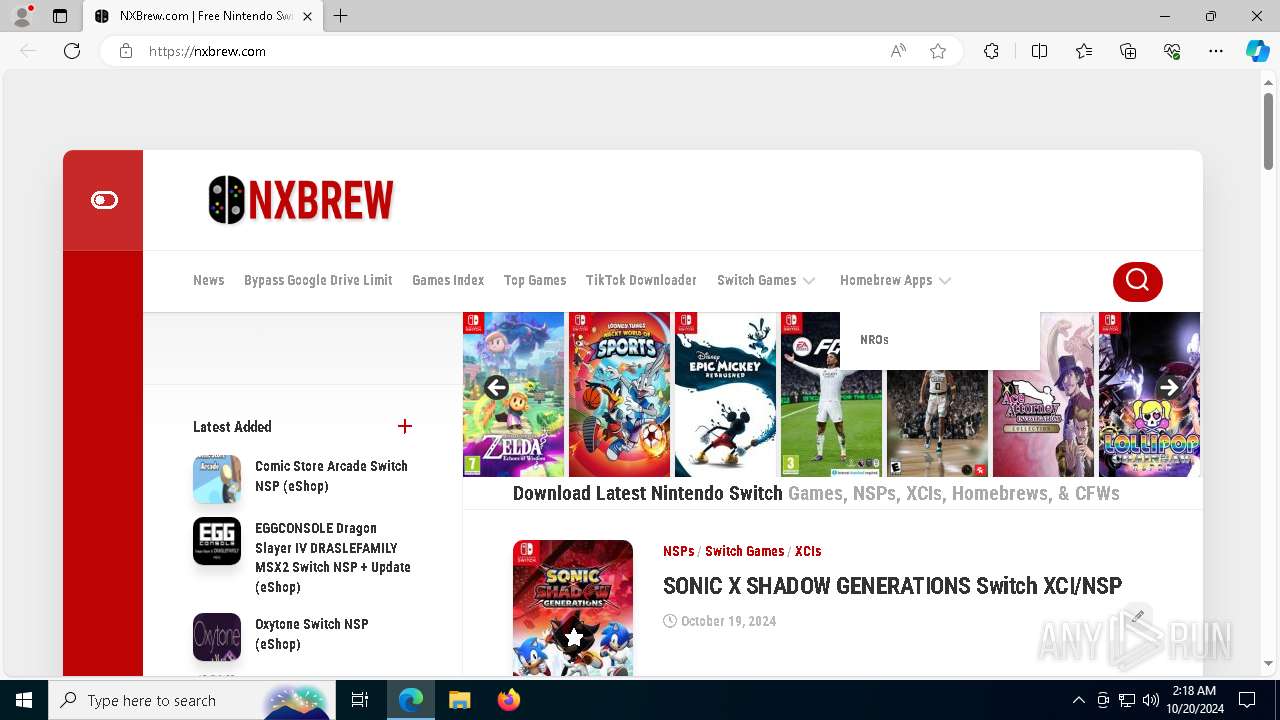Image resolution: width=1280 pixels, height=720 pixels.
Task: Click the browser back button
Action: point(28,51)
